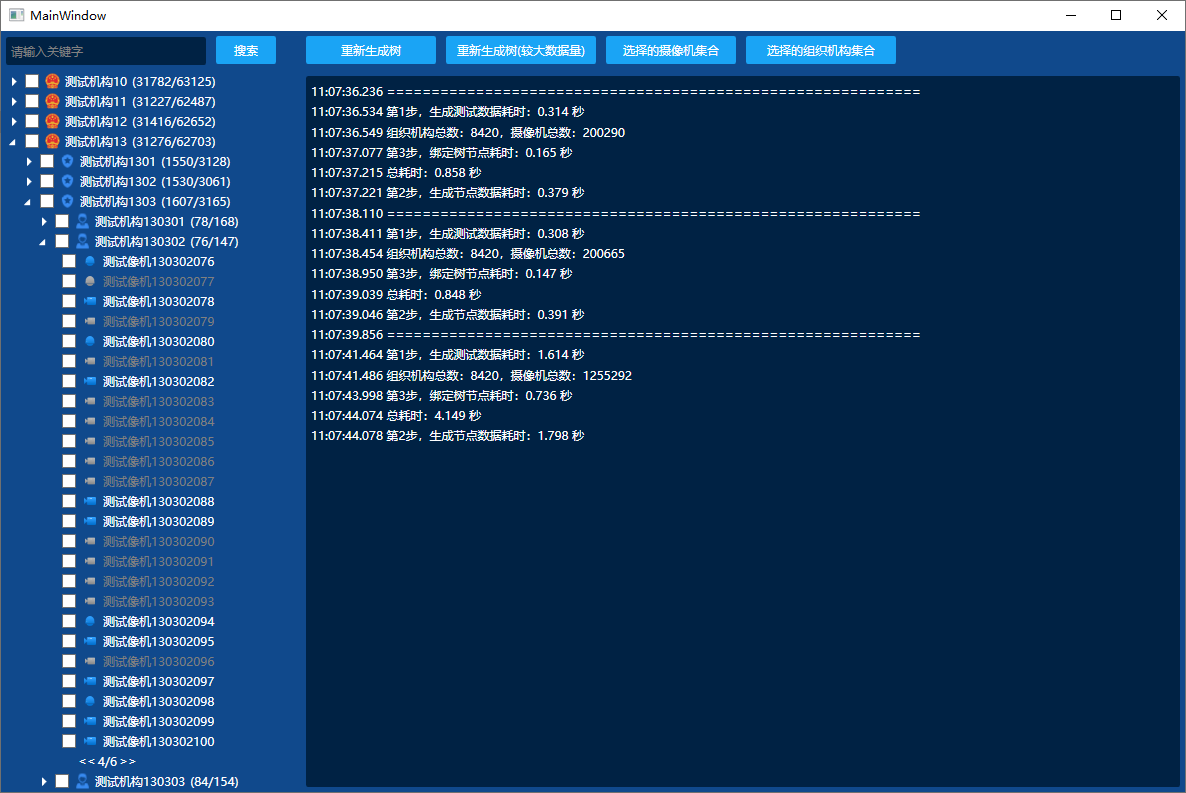Click the red emblem icon of 测试机构12

point(52,121)
